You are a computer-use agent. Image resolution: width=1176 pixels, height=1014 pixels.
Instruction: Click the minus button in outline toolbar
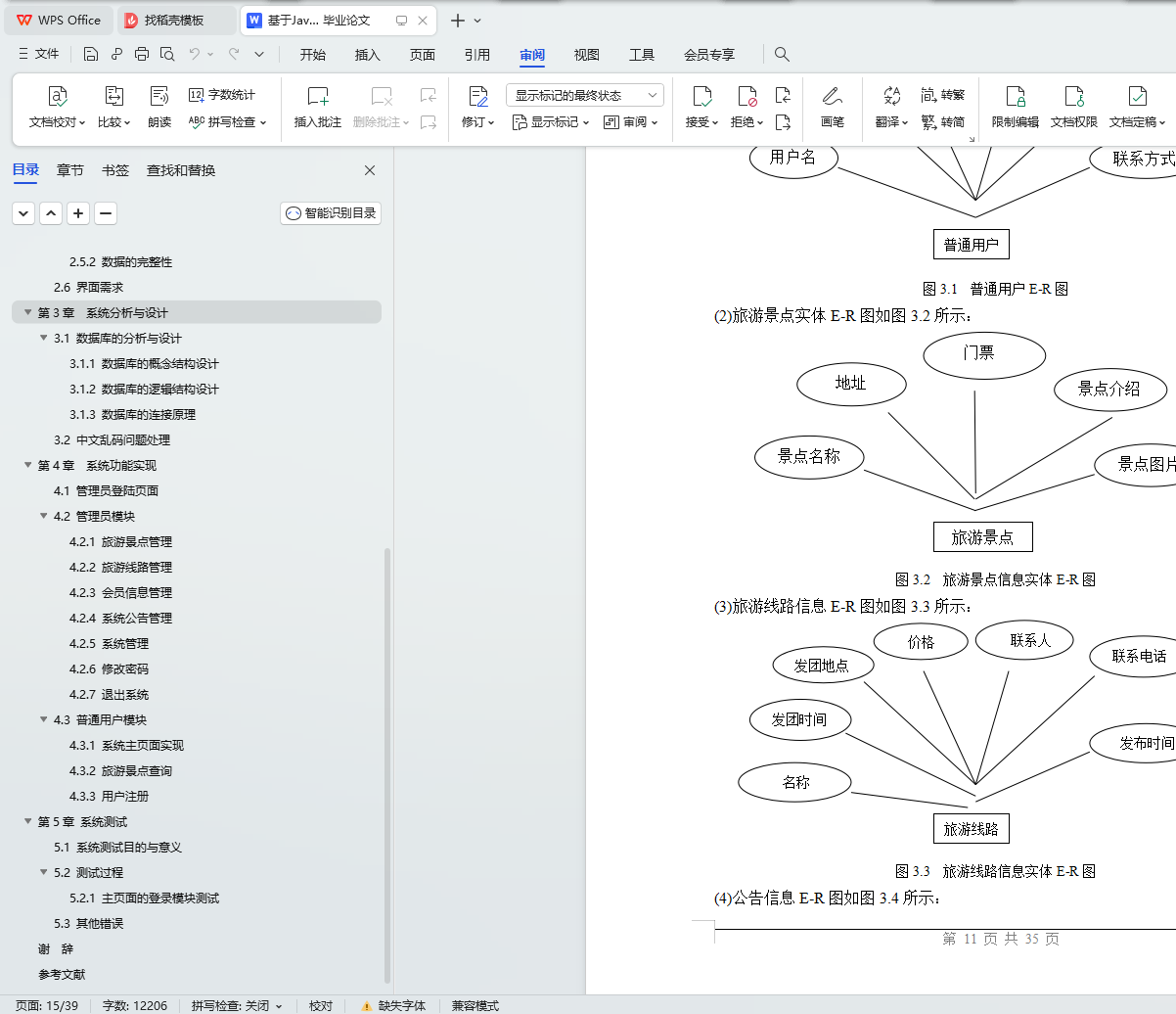pyautogui.click(x=107, y=213)
